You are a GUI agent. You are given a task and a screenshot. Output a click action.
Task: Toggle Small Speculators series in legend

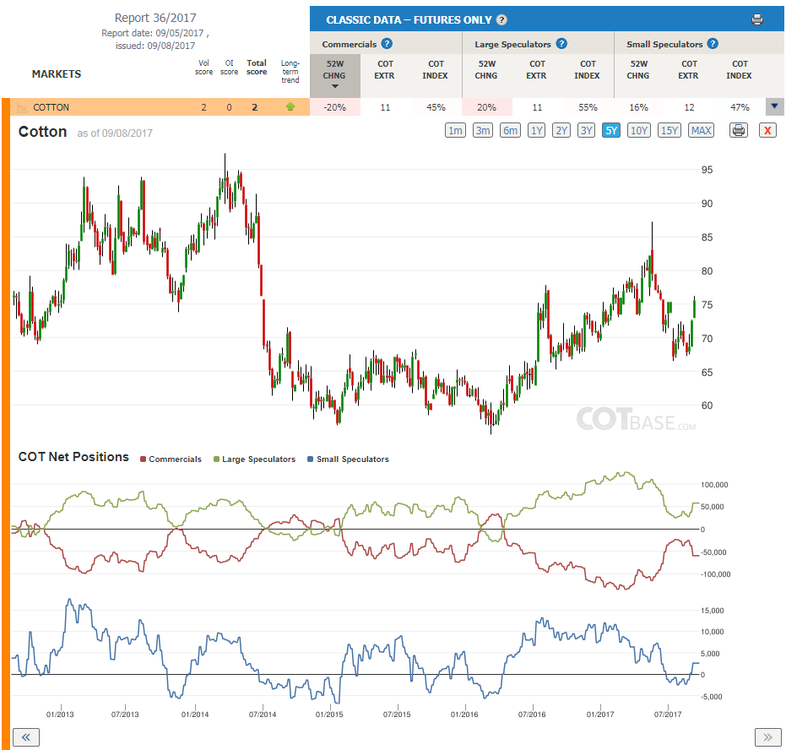[x=348, y=459]
